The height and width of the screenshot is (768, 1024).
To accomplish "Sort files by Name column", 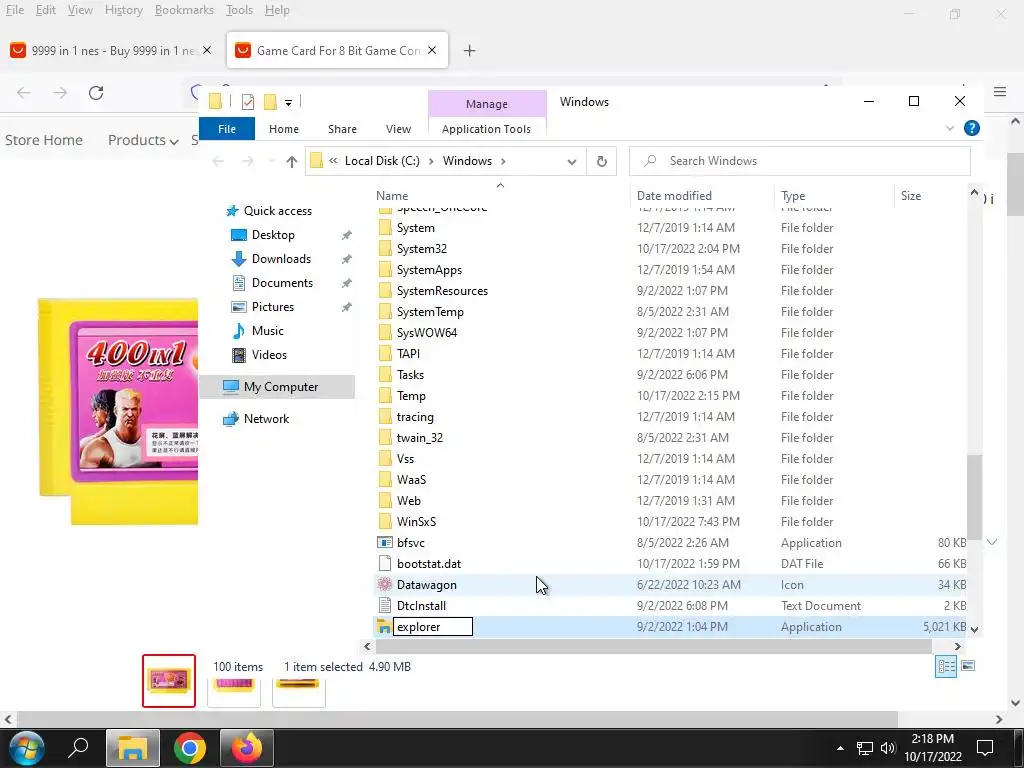I will (392, 196).
